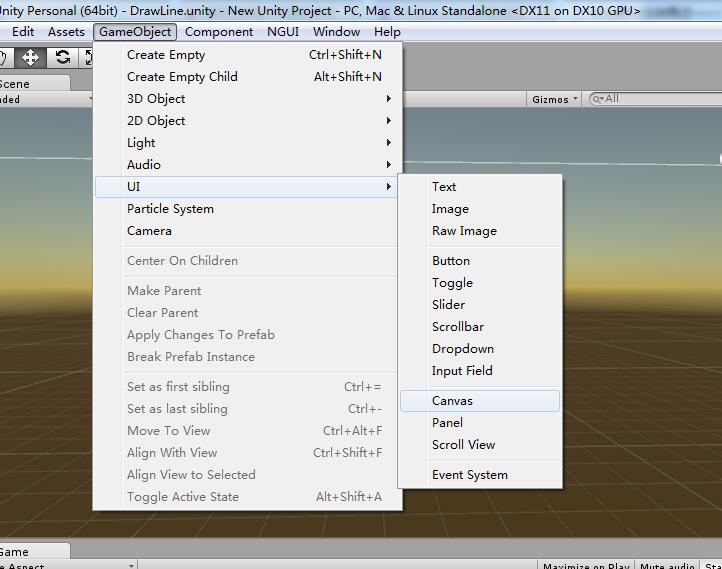
Task: Add a UI Dropdown element
Action: tap(480, 349)
